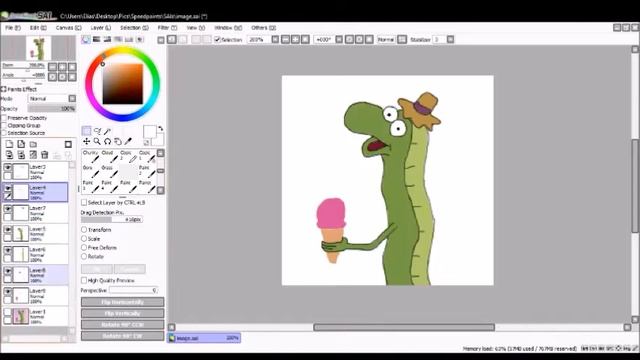640x360 pixels.
Task: Choose the Free Deform radio option
Action: [x=84, y=248]
